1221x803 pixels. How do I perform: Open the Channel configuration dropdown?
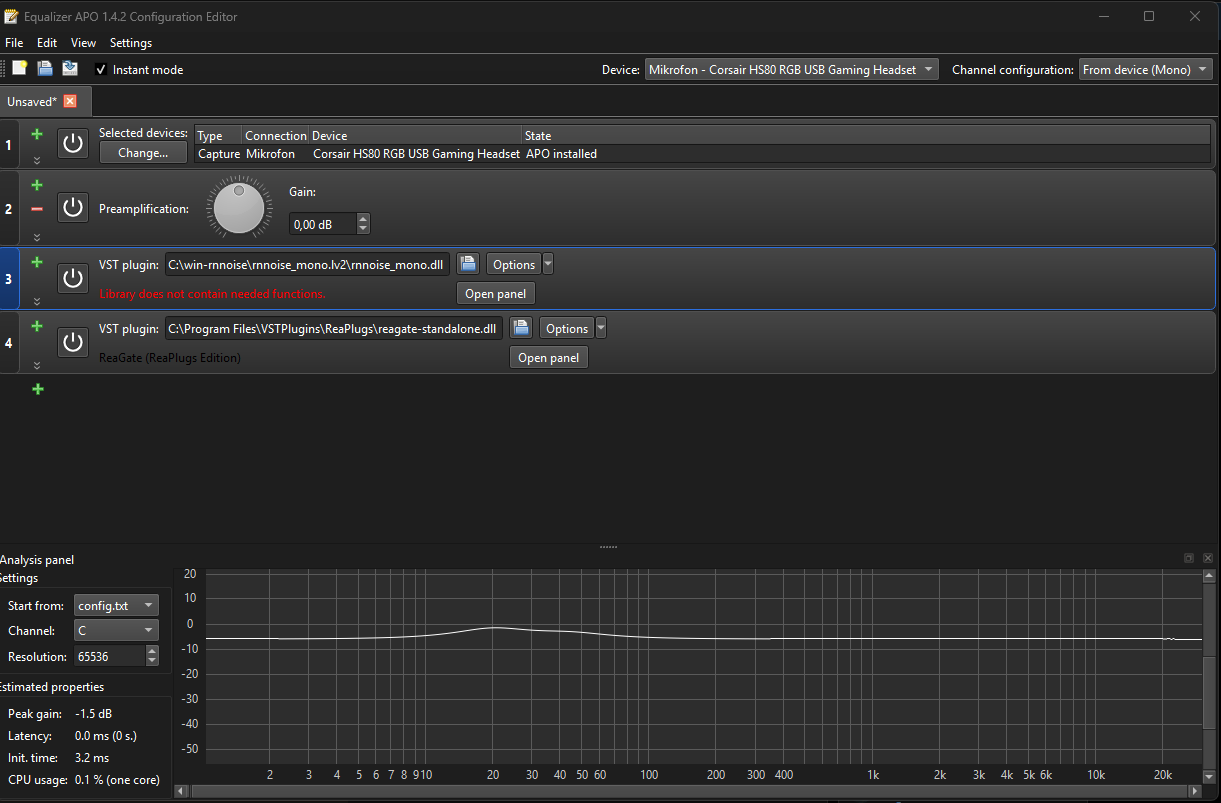[x=1146, y=70]
